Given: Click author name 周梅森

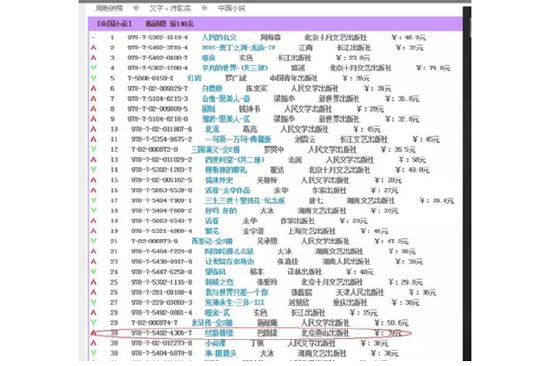Looking at the screenshot, I should pos(271,37).
